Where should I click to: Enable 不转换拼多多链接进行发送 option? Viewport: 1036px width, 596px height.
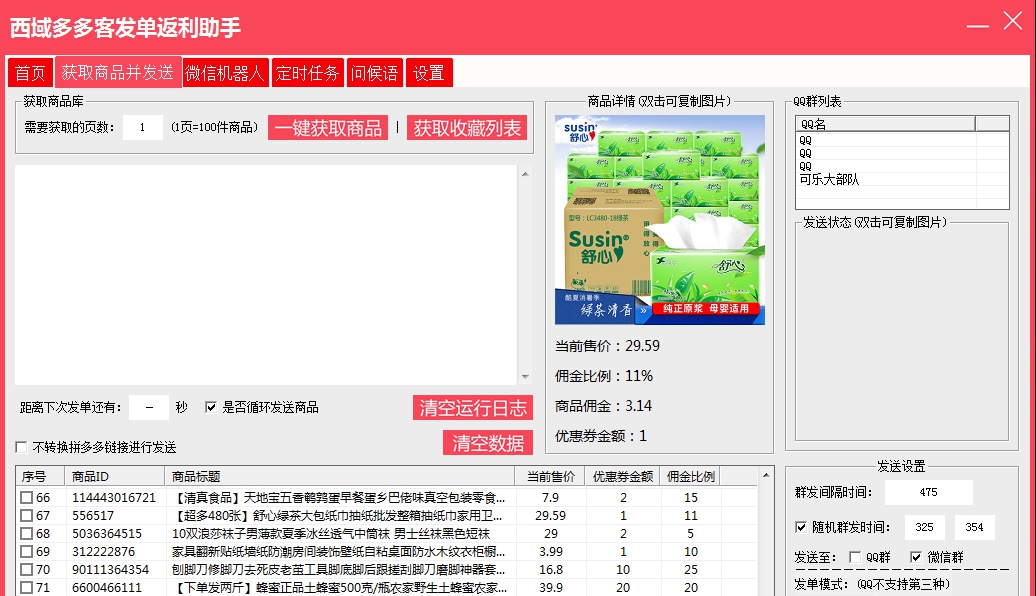tap(18, 447)
